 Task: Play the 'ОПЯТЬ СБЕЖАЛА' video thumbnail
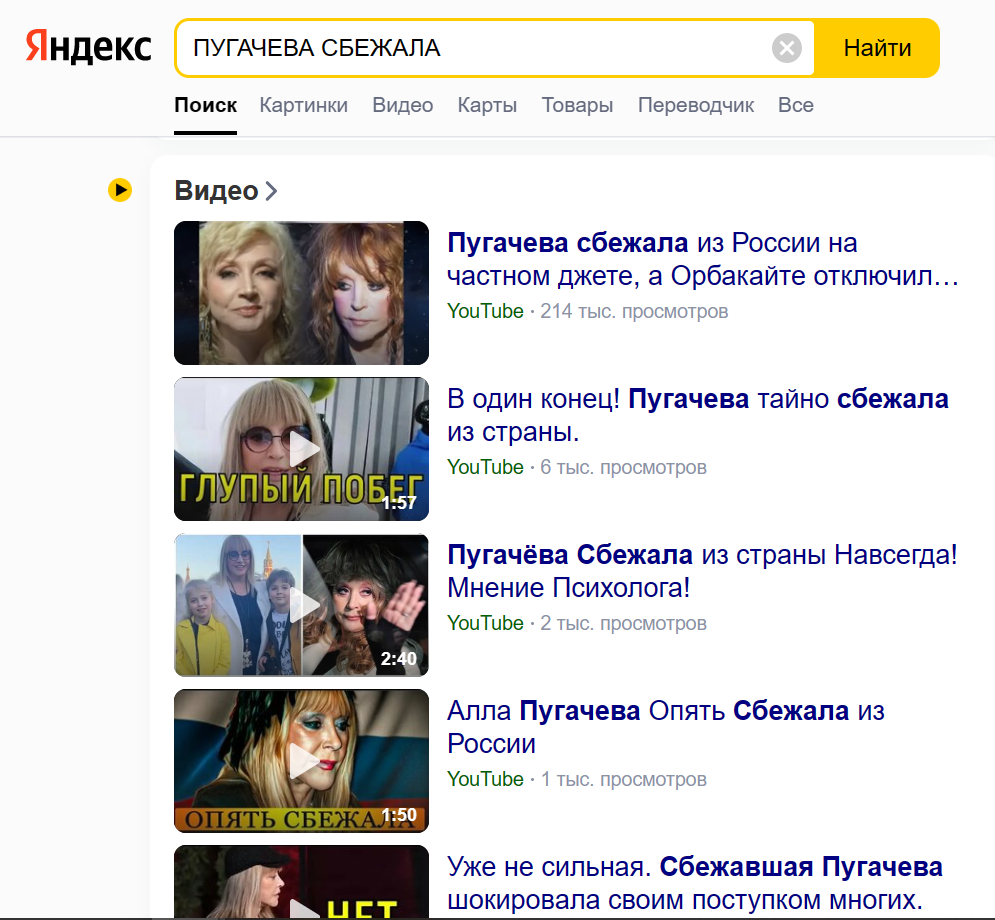tap(301, 761)
